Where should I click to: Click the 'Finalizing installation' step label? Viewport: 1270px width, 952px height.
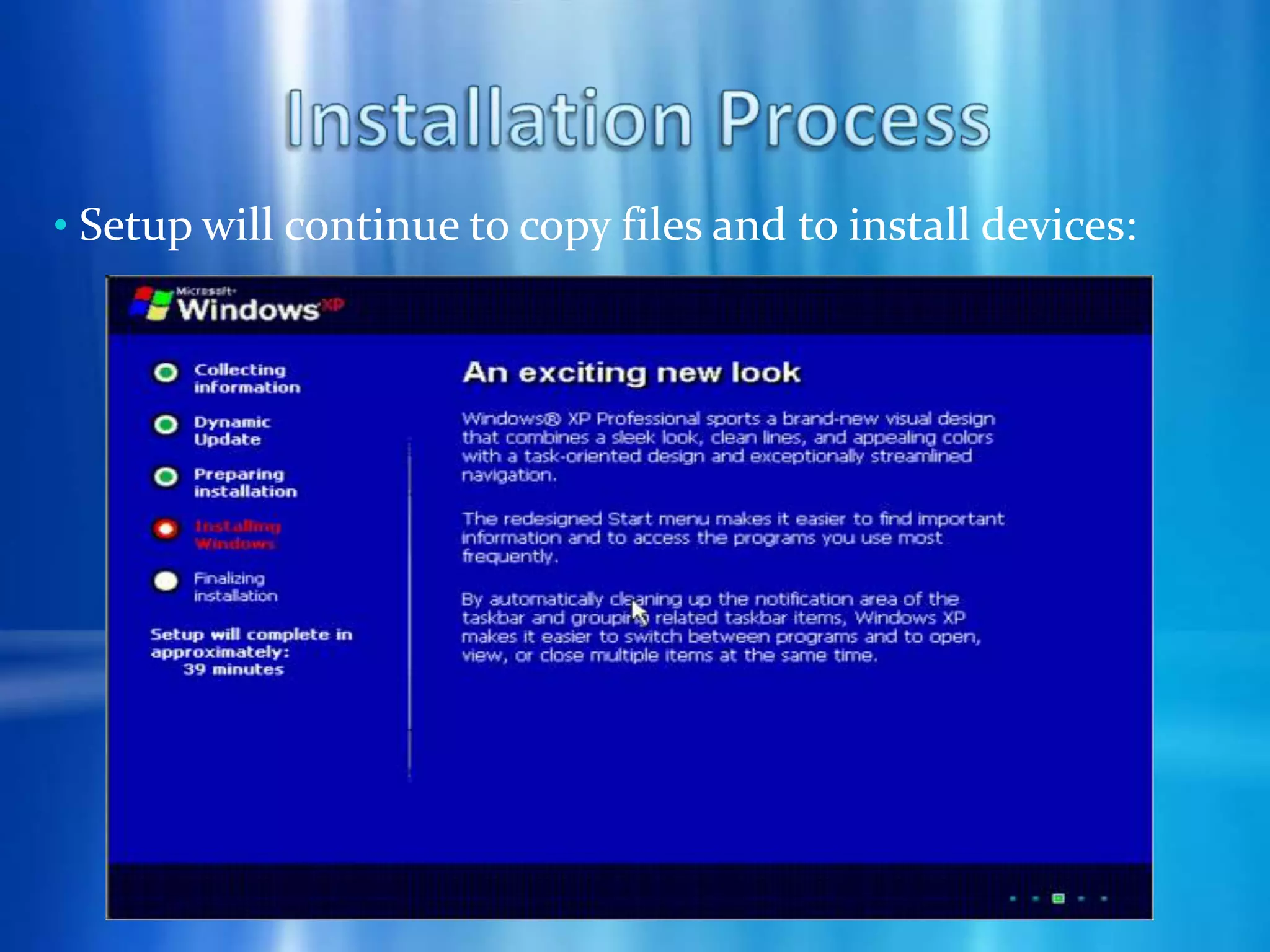[x=235, y=587]
